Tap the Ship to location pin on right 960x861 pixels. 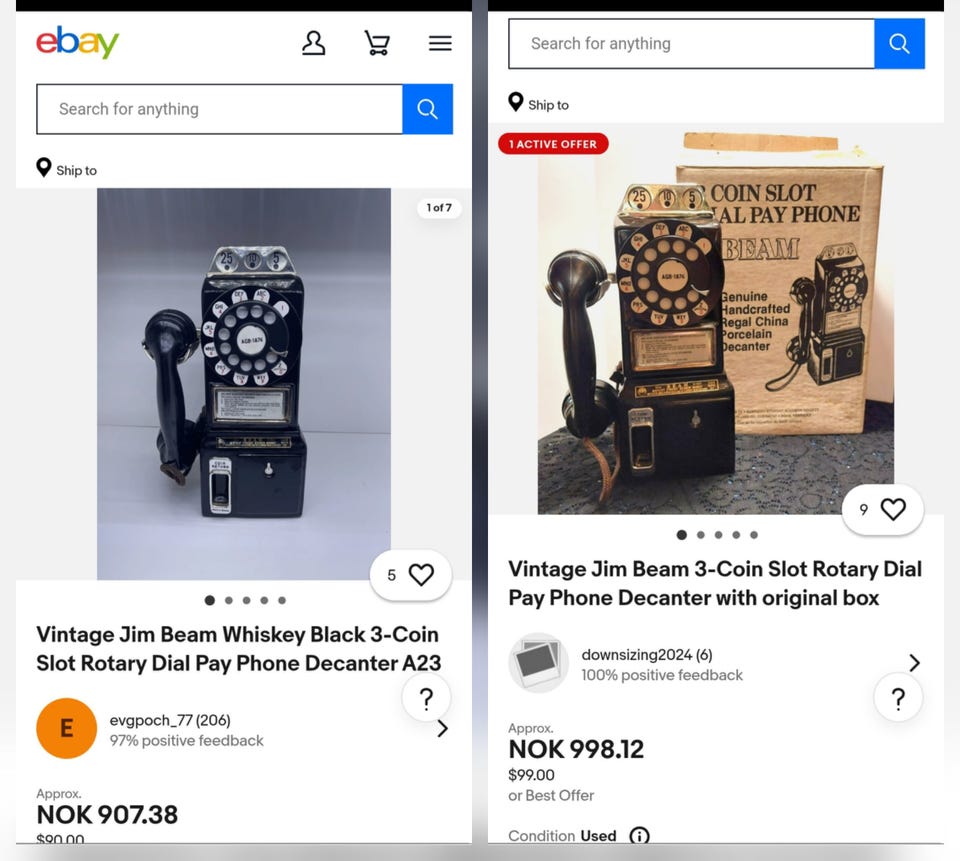516,102
